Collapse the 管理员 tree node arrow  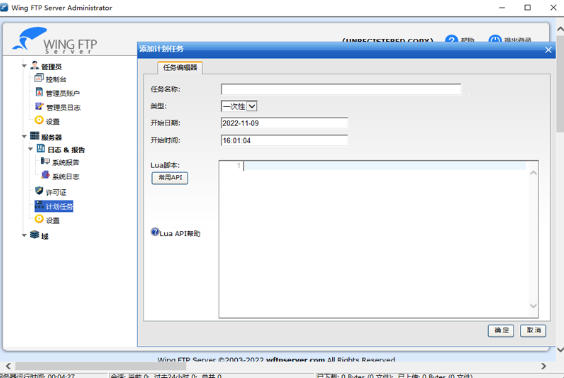coord(24,66)
